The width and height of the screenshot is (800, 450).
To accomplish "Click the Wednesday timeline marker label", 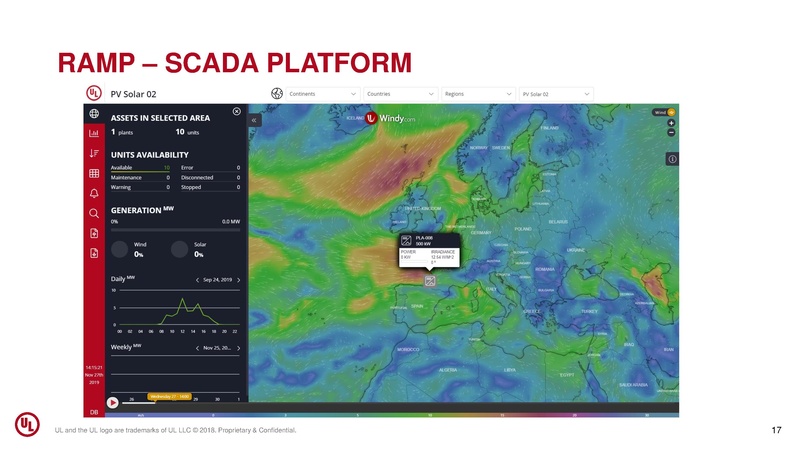I will click(170, 396).
